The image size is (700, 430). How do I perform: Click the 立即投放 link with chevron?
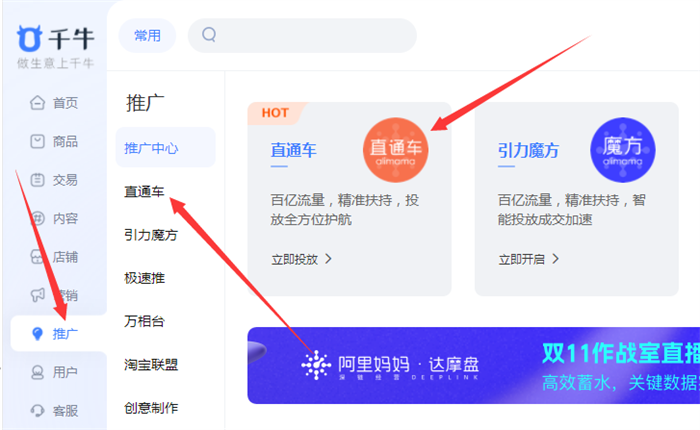coord(301,259)
